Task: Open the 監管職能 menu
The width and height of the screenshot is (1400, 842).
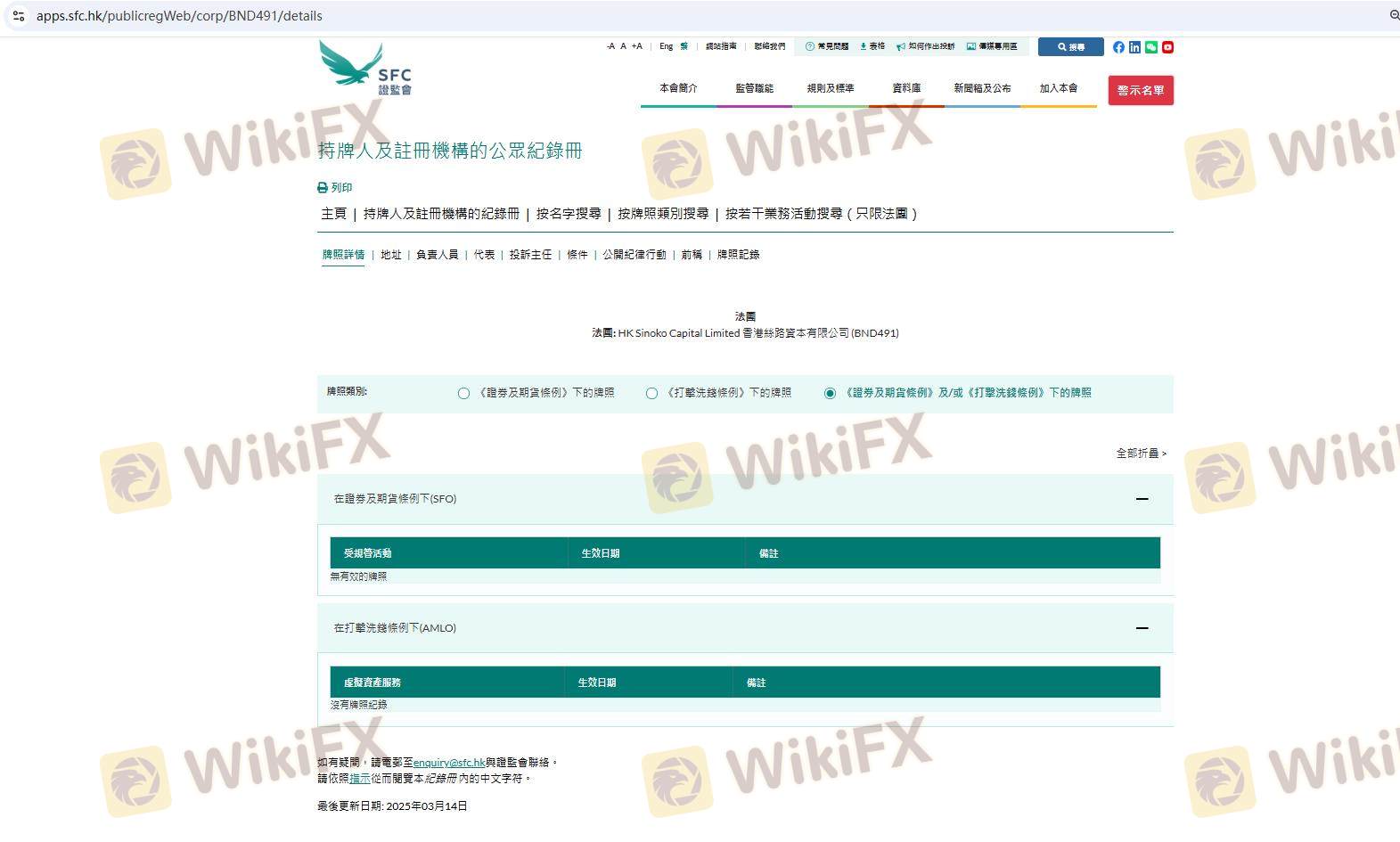Action: [754, 88]
